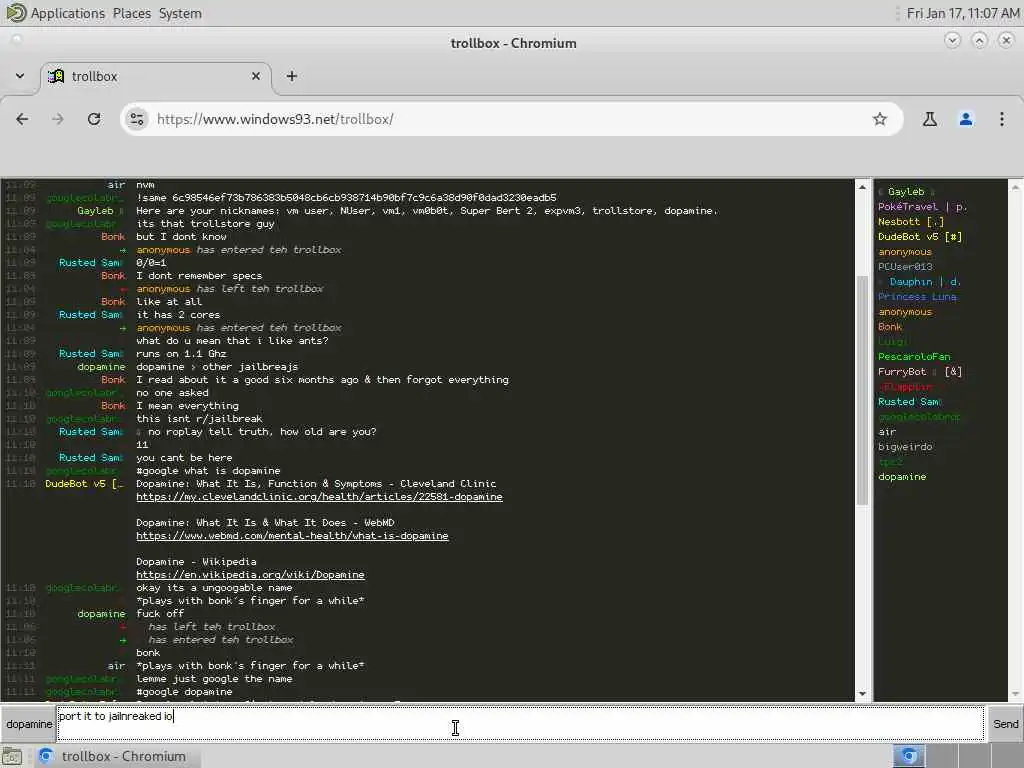
Task: Click message '#google what is dopamine'
Action: coord(208,472)
